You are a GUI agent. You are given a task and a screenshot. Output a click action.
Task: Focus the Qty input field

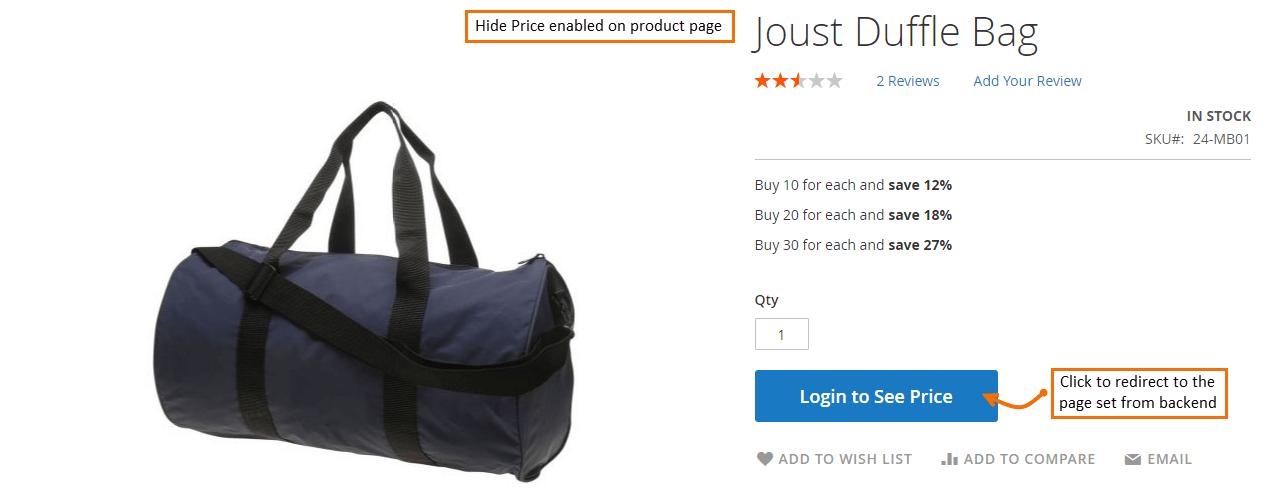click(781, 334)
